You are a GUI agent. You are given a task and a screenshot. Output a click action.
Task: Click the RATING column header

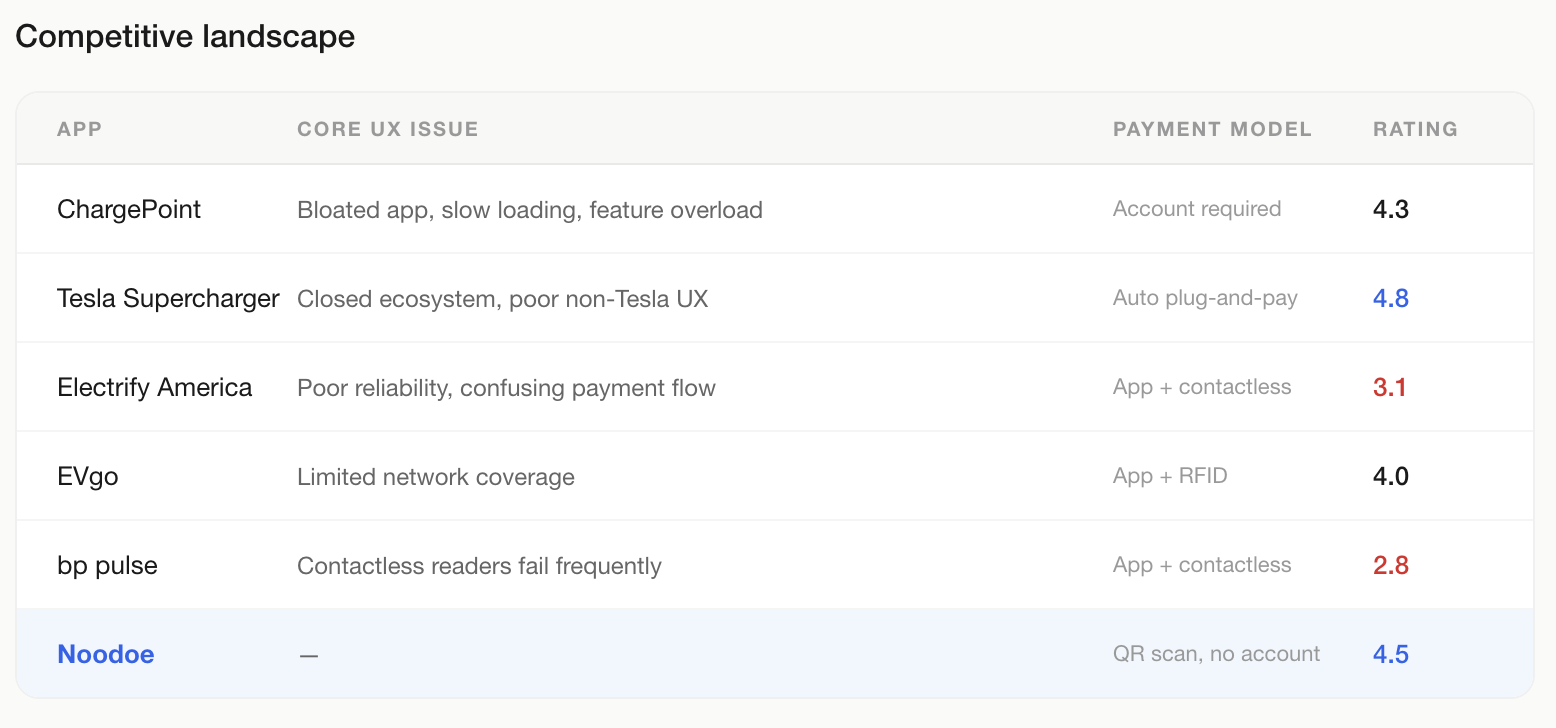pyautogui.click(x=1415, y=129)
